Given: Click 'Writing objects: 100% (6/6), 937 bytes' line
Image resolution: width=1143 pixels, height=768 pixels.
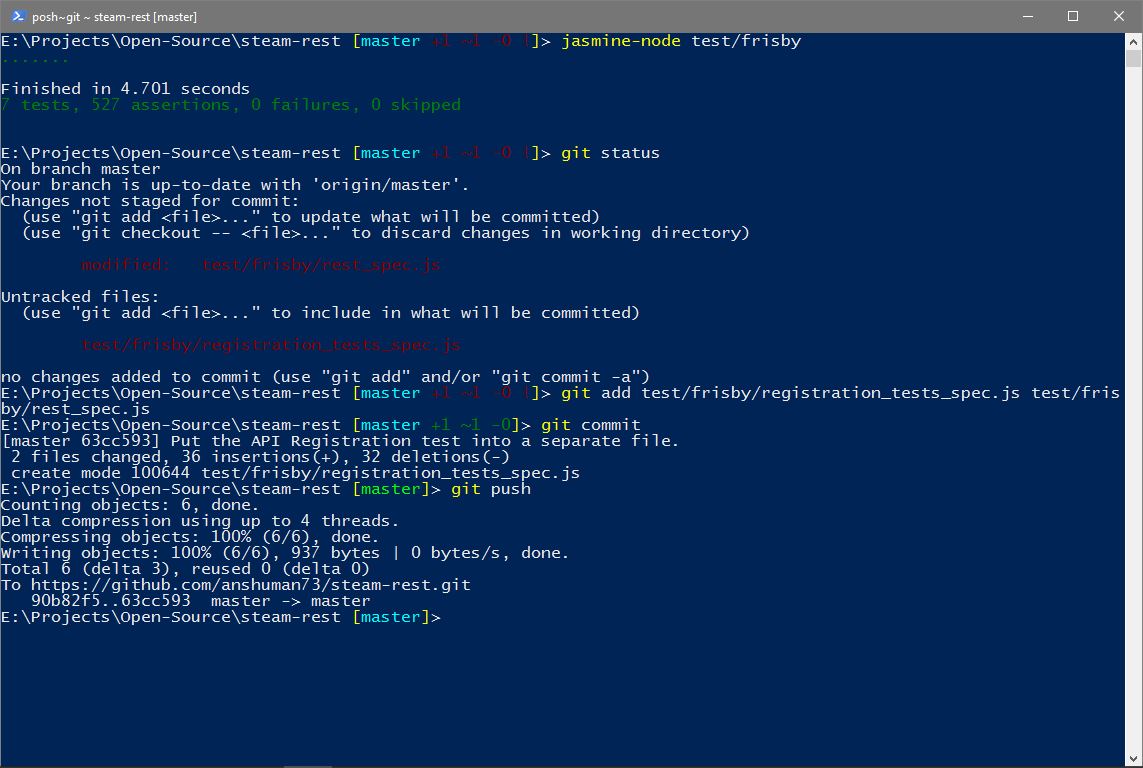Looking at the screenshot, I should [x=285, y=553].
